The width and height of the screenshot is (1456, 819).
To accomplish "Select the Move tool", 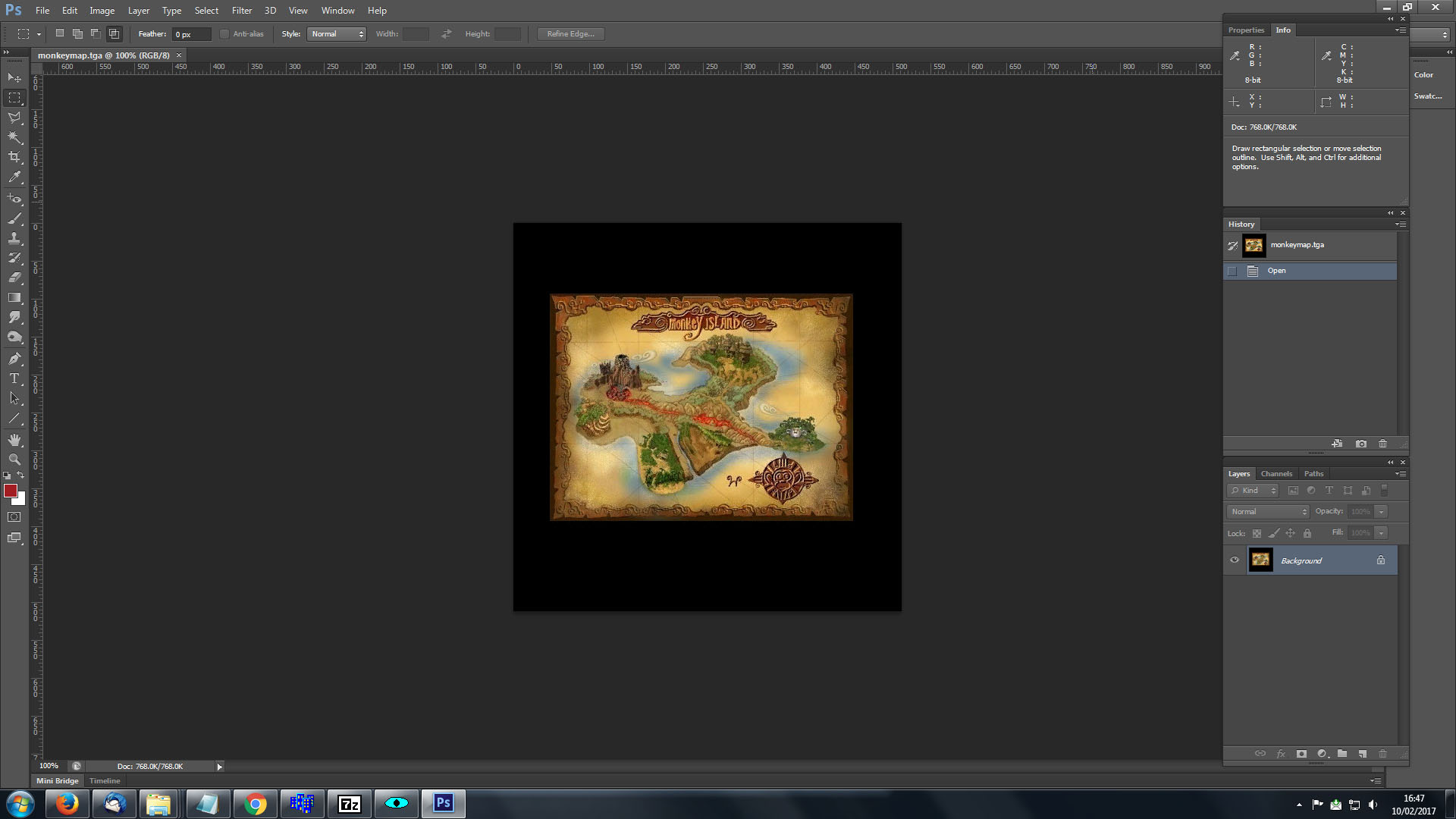I will tap(14, 77).
